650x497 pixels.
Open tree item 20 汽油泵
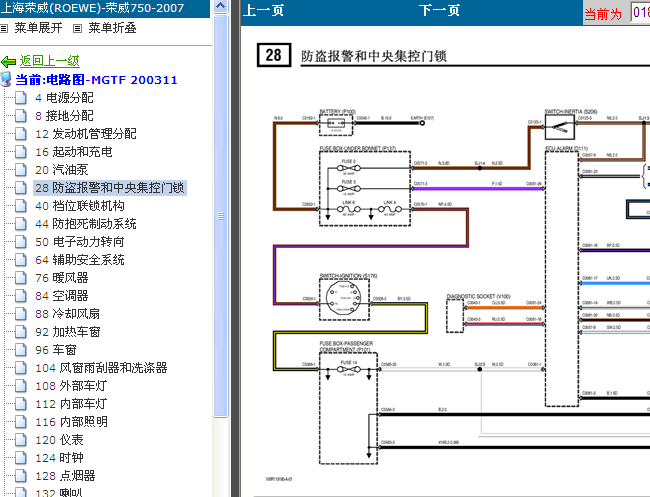pyautogui.click(x=62, y=170)
